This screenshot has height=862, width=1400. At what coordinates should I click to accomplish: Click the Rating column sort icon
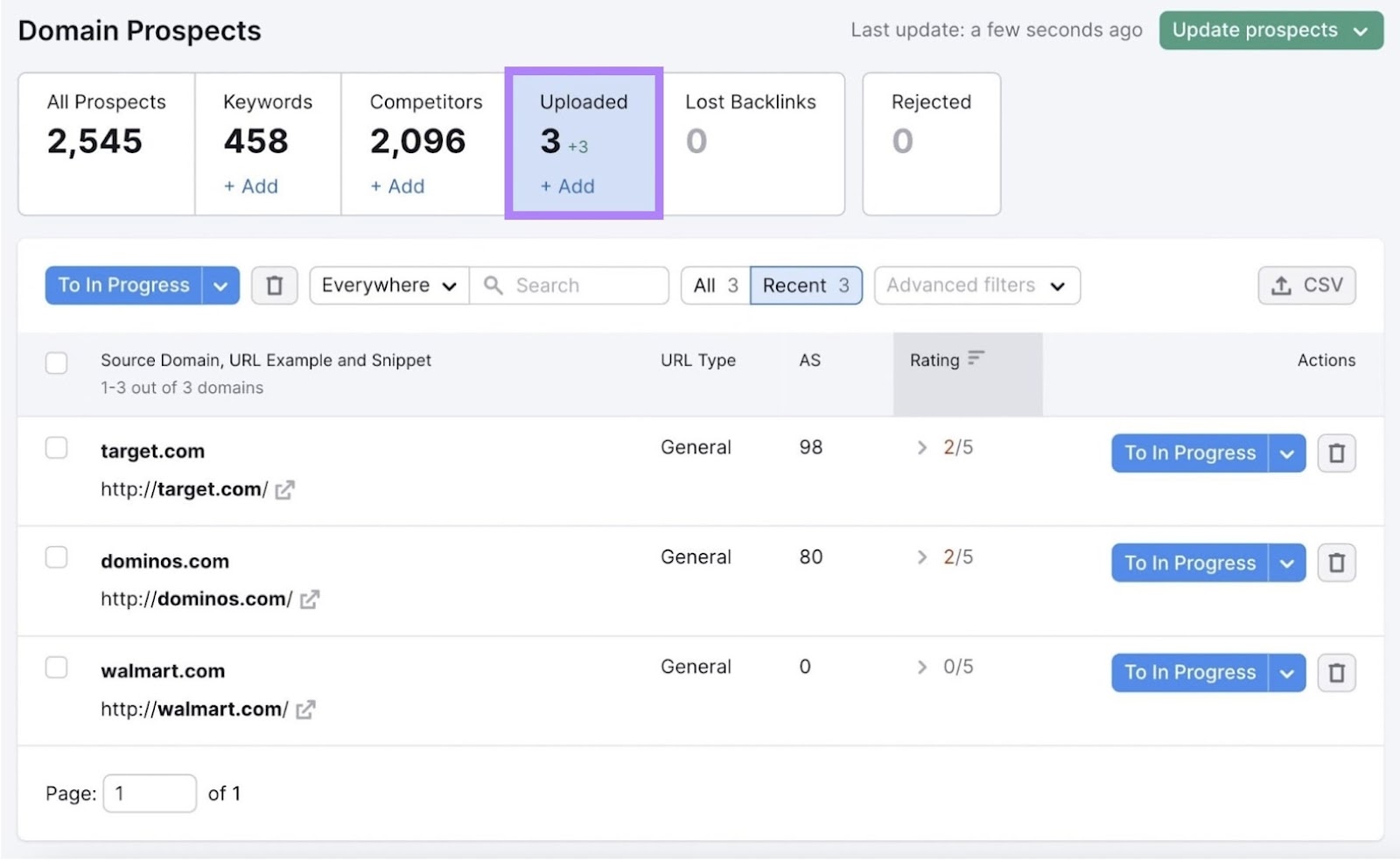pos(976,357)
